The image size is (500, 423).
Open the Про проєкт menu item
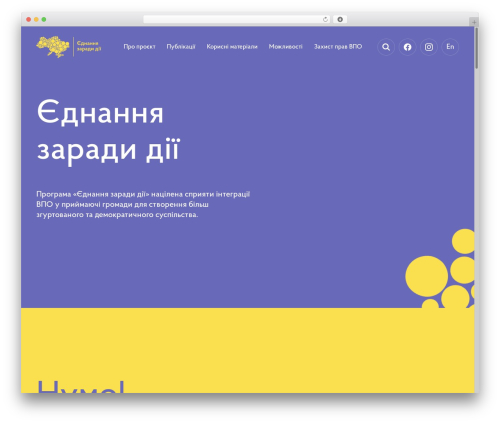tap(139, 47)
